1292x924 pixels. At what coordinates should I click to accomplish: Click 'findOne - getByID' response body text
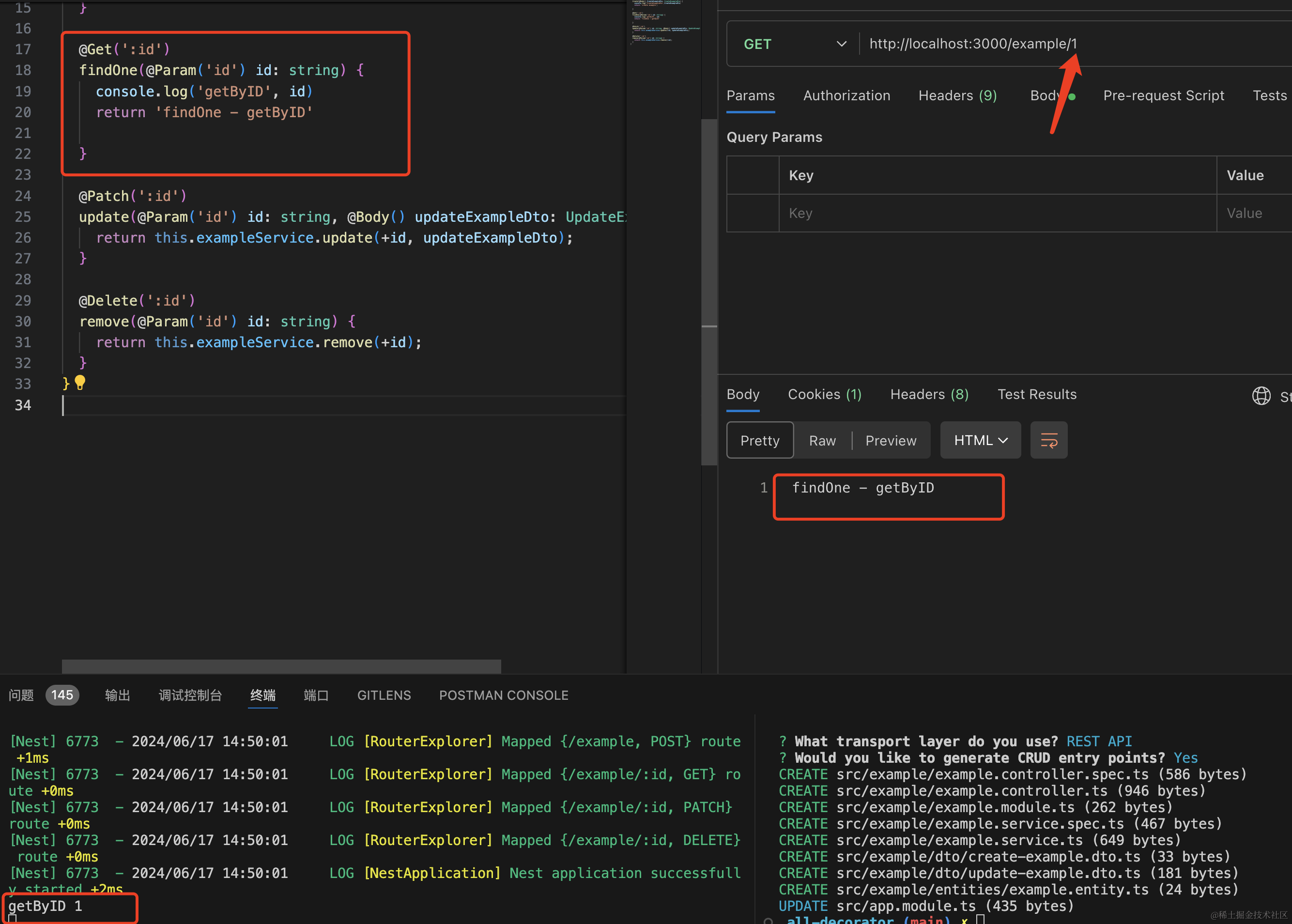click(862, 488)
